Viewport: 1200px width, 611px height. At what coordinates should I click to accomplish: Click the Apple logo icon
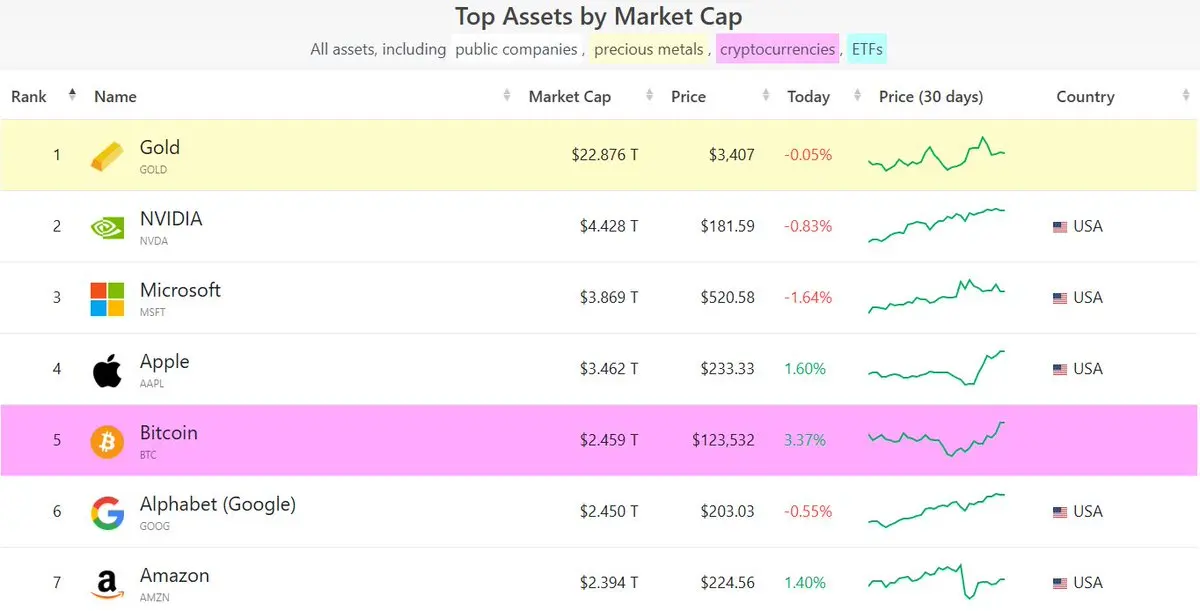pyautogui.click(x=108, y=370)
